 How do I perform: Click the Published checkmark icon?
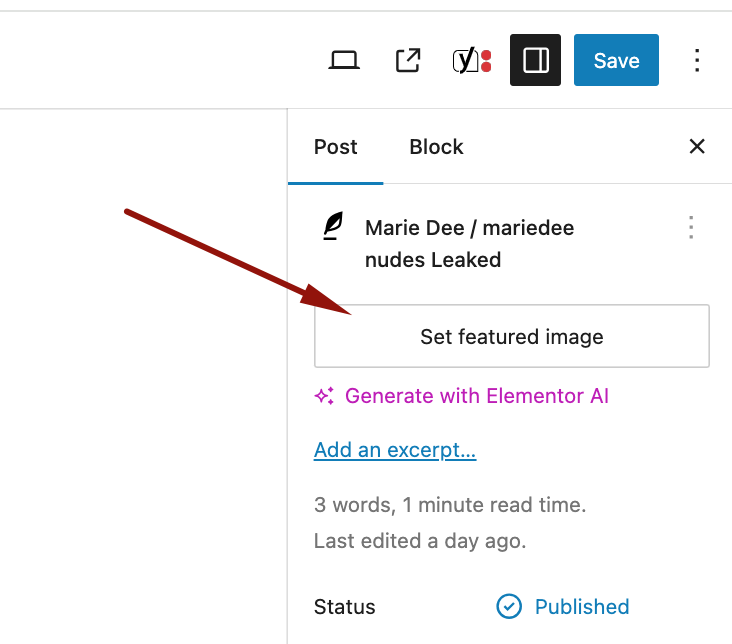pos(509,607)
